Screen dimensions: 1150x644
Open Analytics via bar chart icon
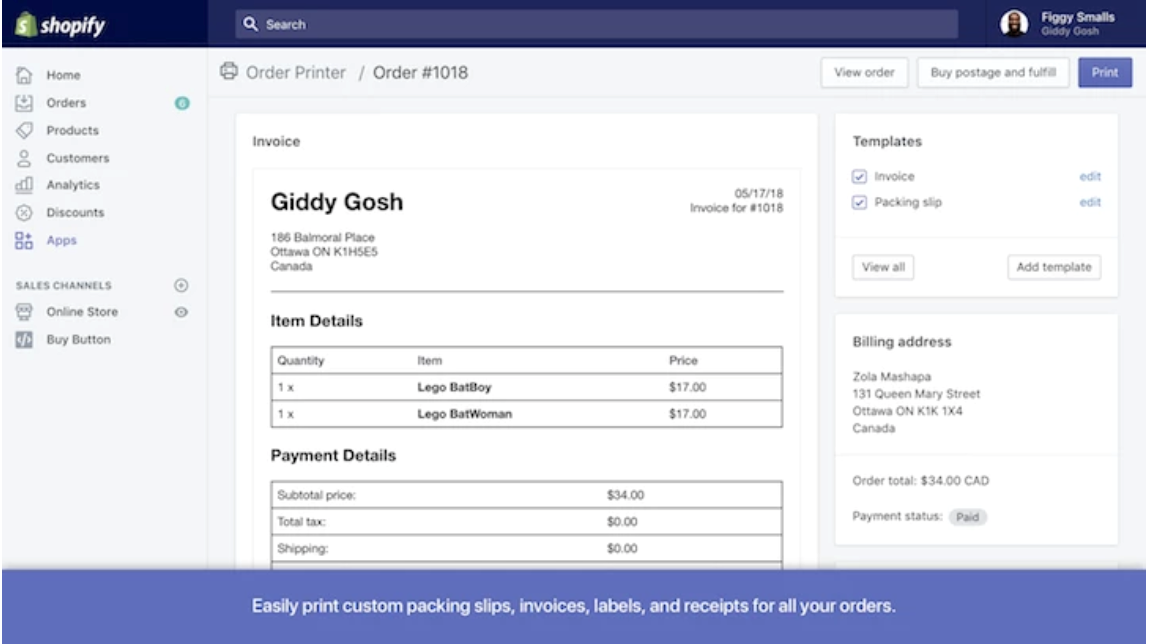coord(25,185)
